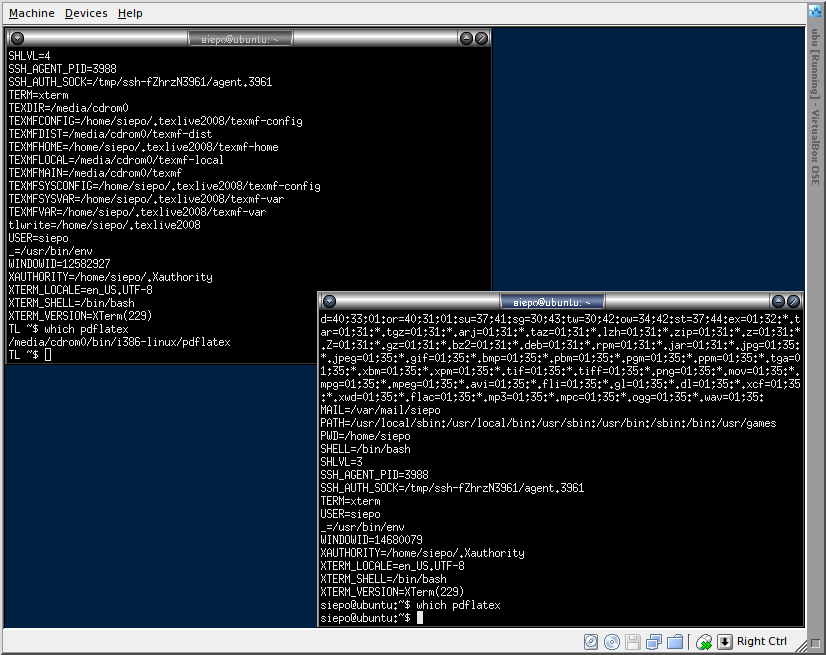
Task: Click the slashed-circle button on bottom-right terminal
Action: [x=793, y=301]
